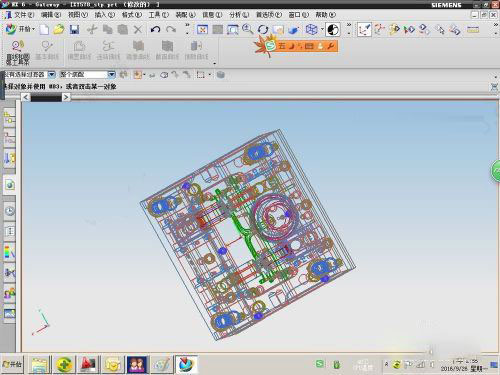Image resolution: width=500 pixels, height=375 pixels.
Task: Click the Undo arrow icon
Action: click(155, 30)
